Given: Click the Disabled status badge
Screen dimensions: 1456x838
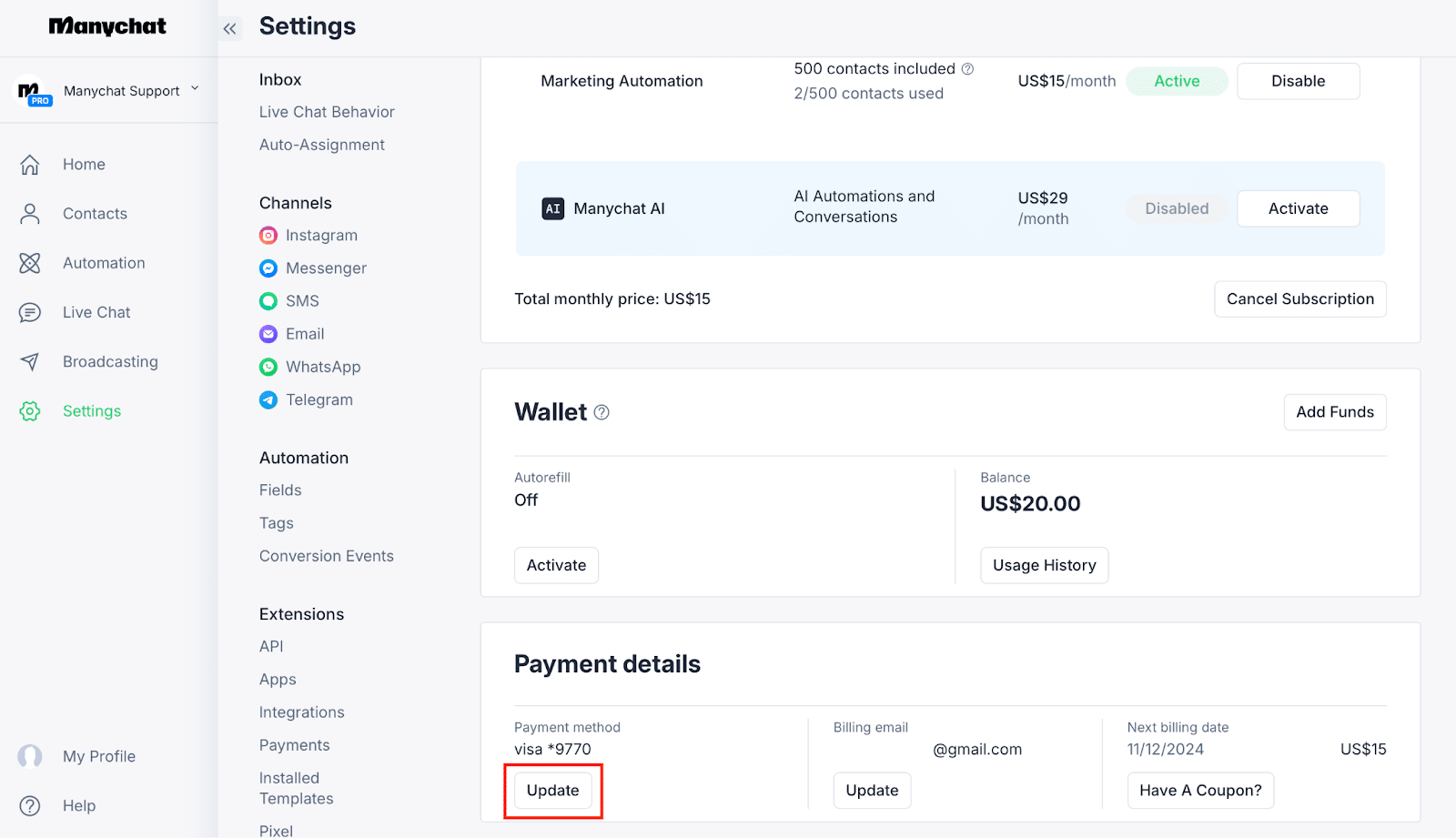Looking at the screenshot, I should (x=1177, y=208).
